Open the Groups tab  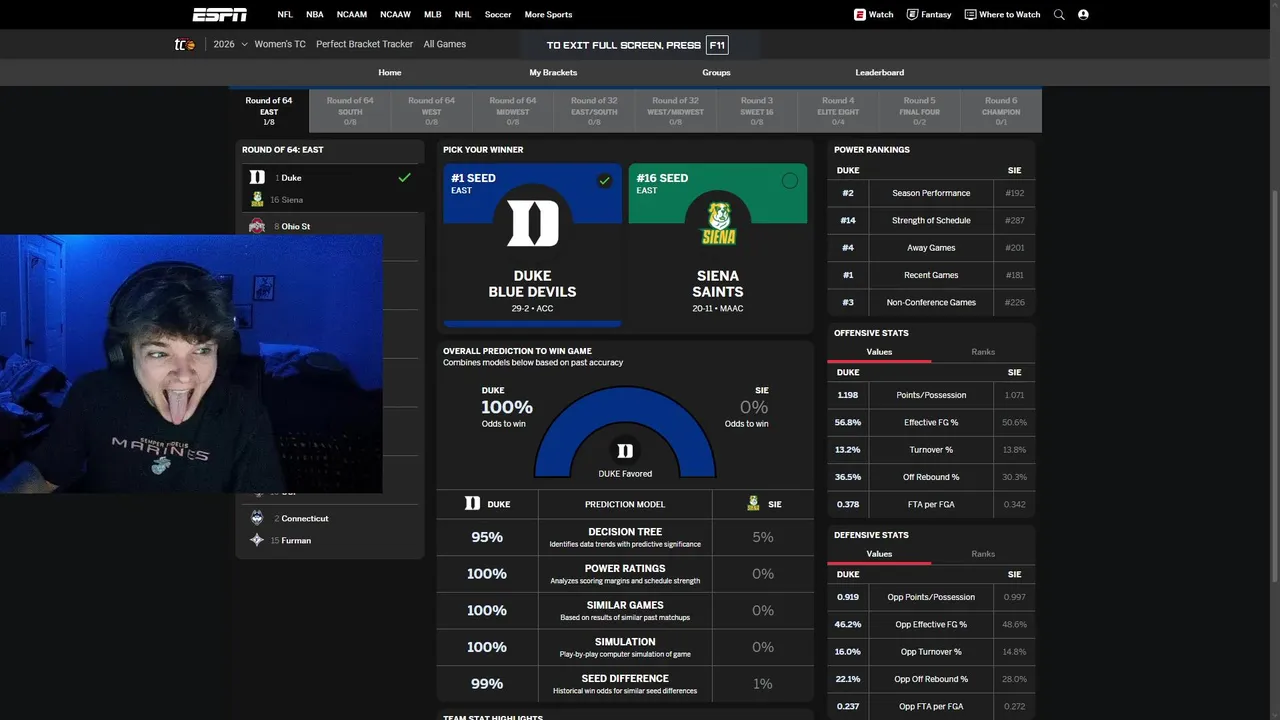point(716,72)
